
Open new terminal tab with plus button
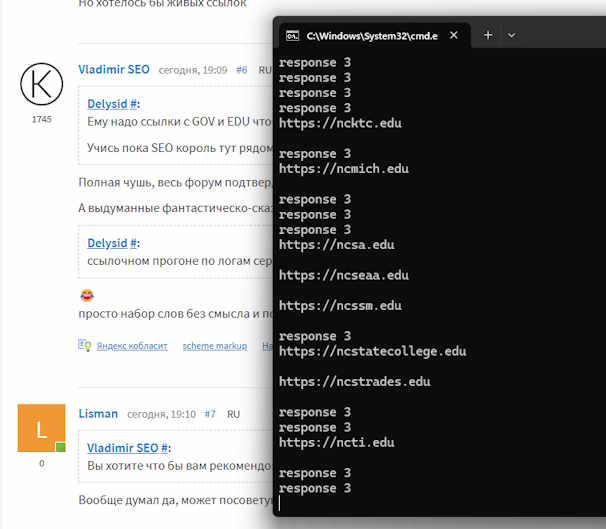[x=488, y=35]
